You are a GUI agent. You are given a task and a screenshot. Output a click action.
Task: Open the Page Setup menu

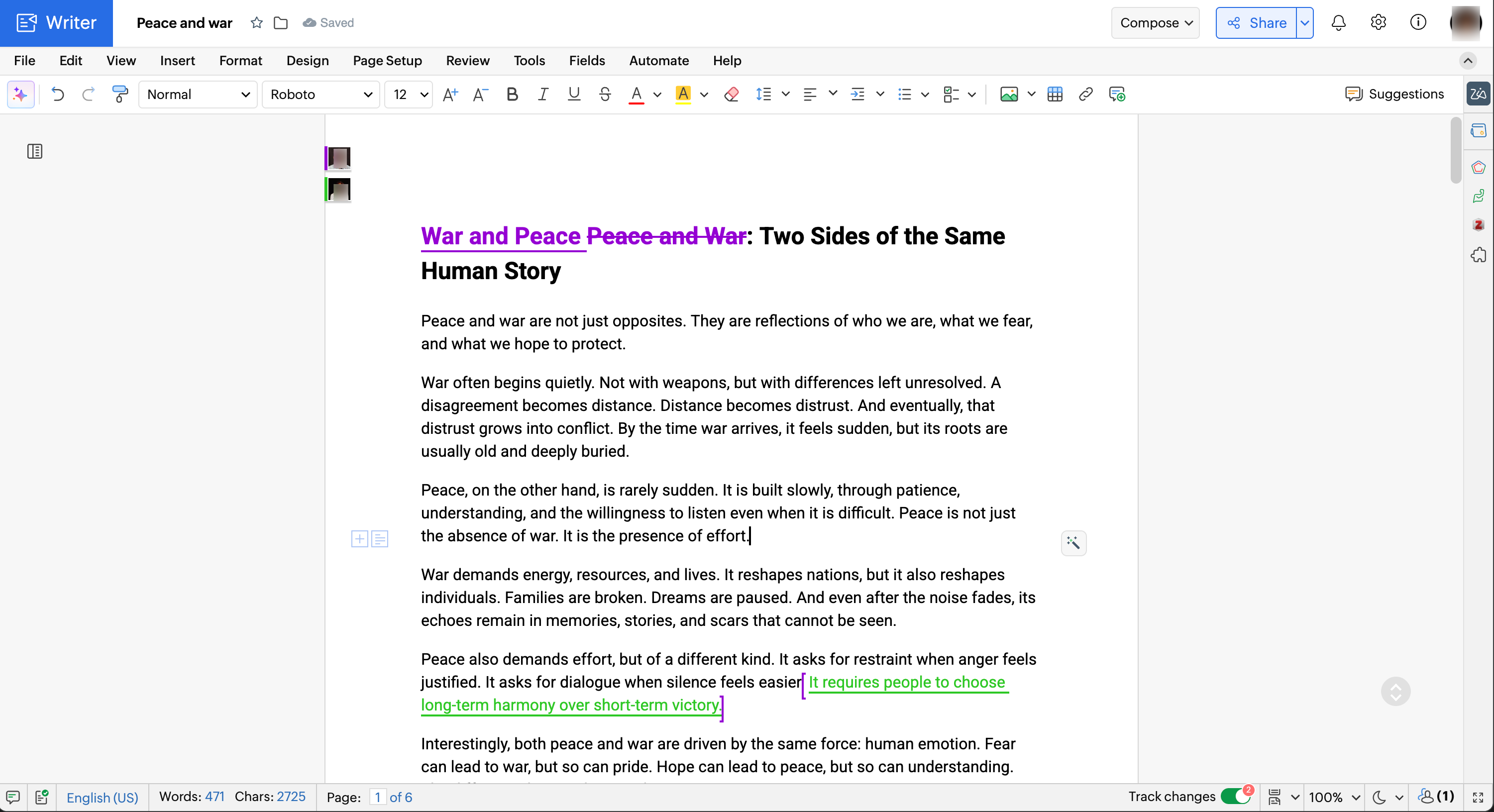(387, 60)
